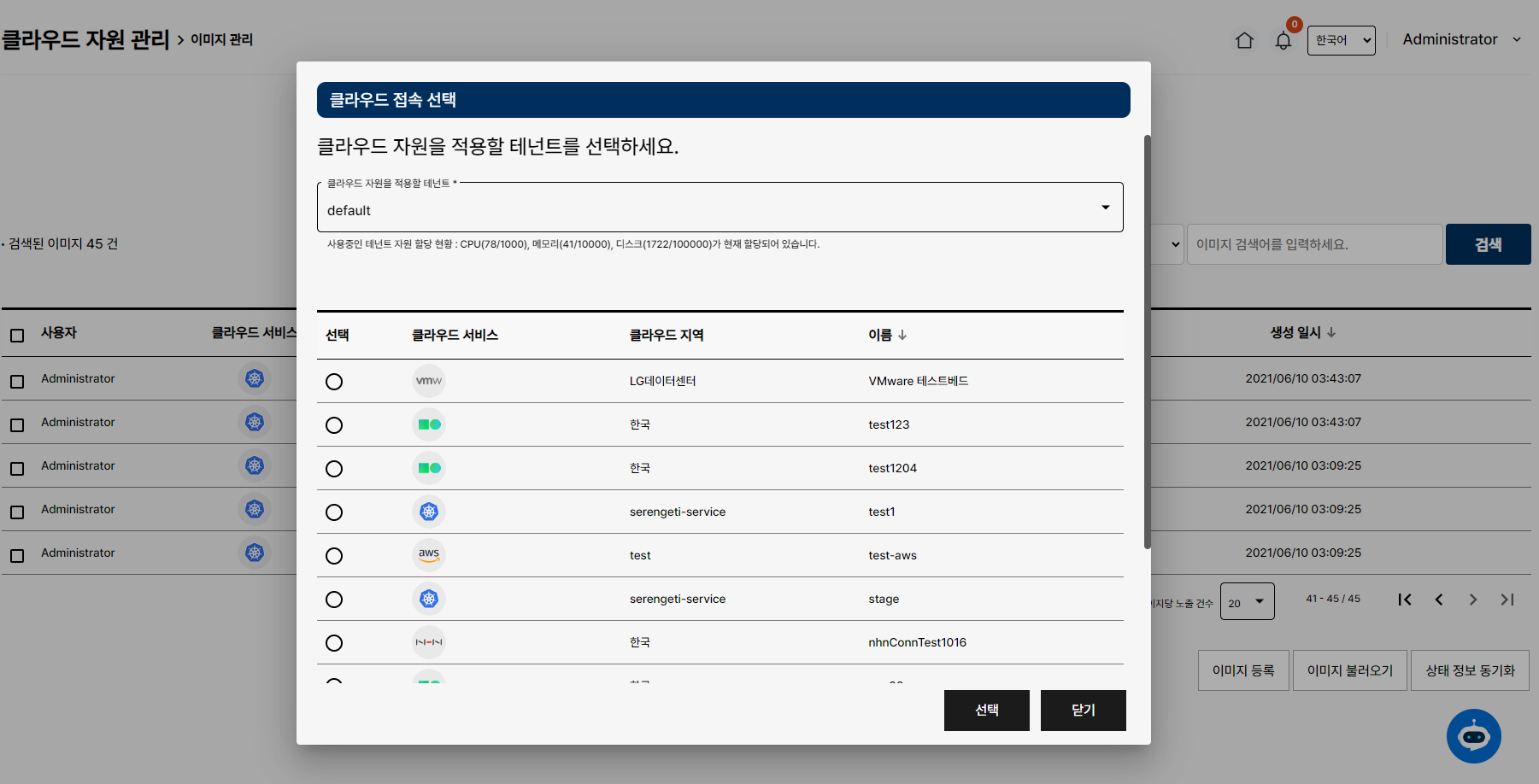Click the VMware service icon
The image size is (1539, 784).
pyautogui.click(x=429, y=381)
